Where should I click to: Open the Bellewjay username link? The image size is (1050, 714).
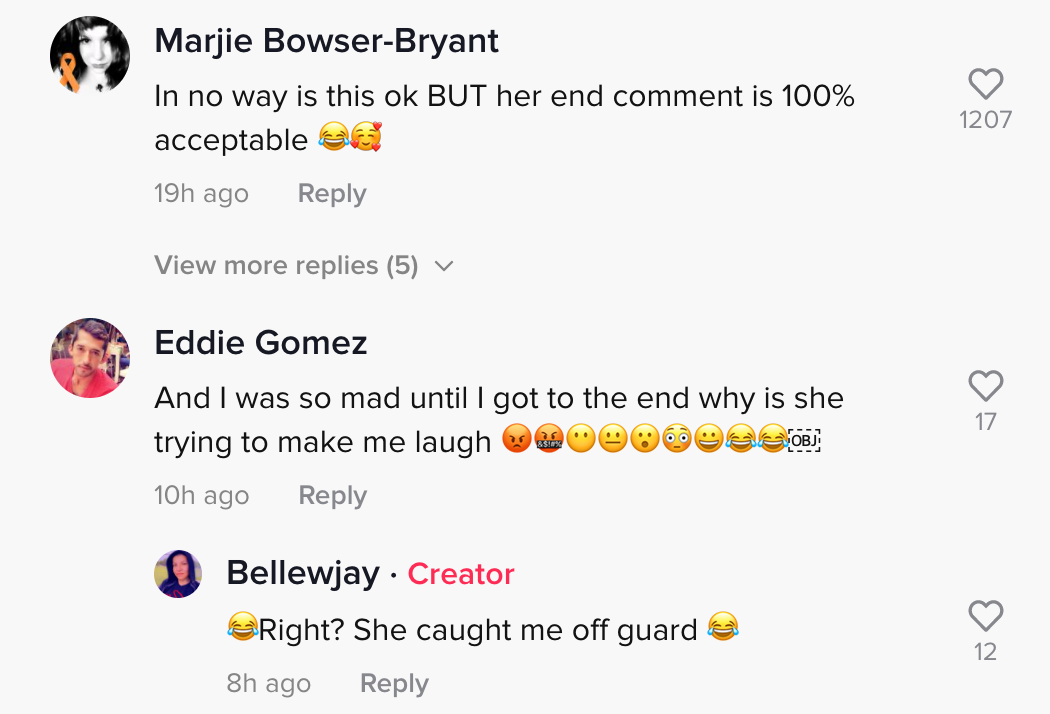pos(303,574)
